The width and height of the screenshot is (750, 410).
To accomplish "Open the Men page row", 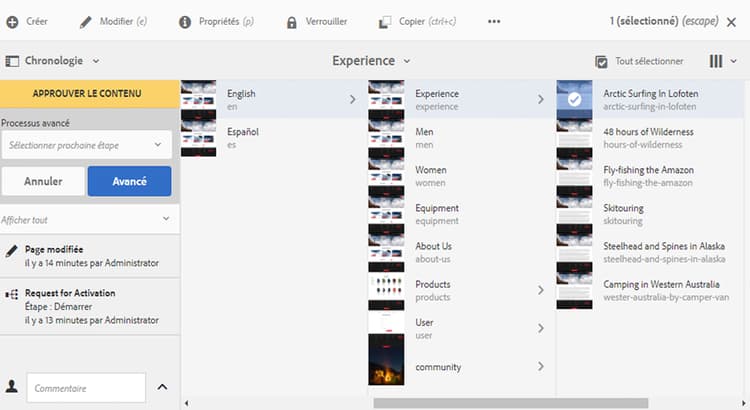I will click(x=462, y=137).
